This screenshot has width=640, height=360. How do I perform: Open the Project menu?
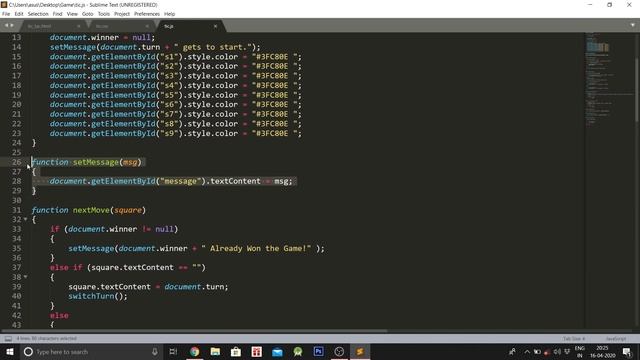122,14
